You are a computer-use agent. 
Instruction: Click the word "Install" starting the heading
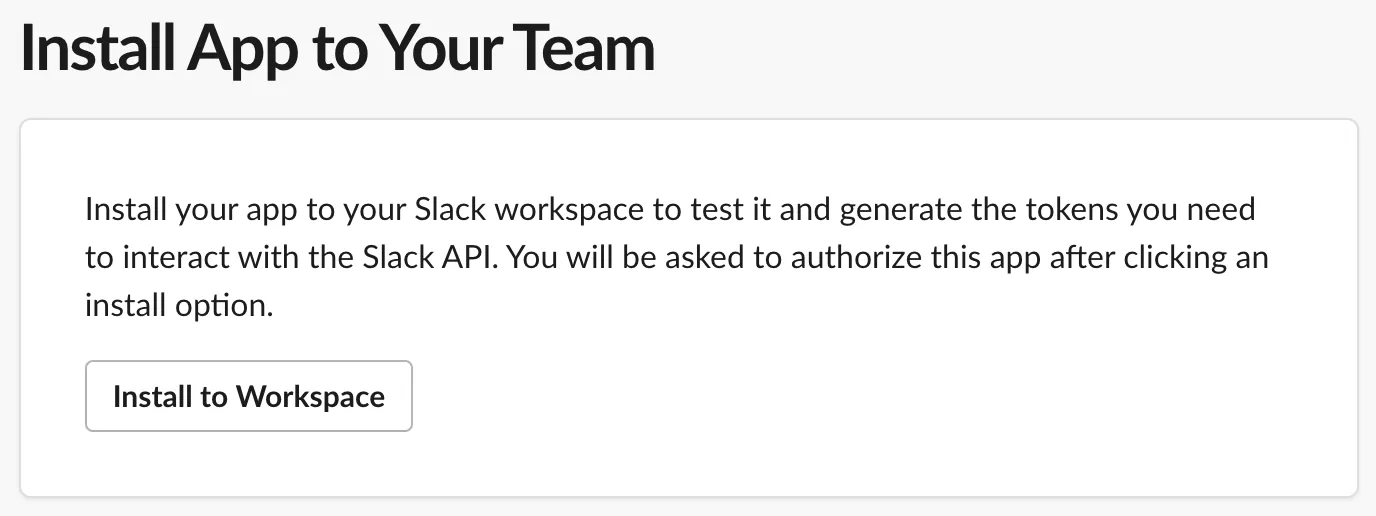pos(97,48)
